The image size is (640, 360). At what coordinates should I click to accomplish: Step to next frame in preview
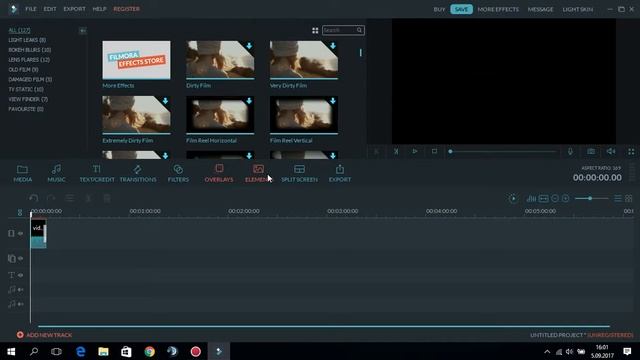click(x=396, y=151)
